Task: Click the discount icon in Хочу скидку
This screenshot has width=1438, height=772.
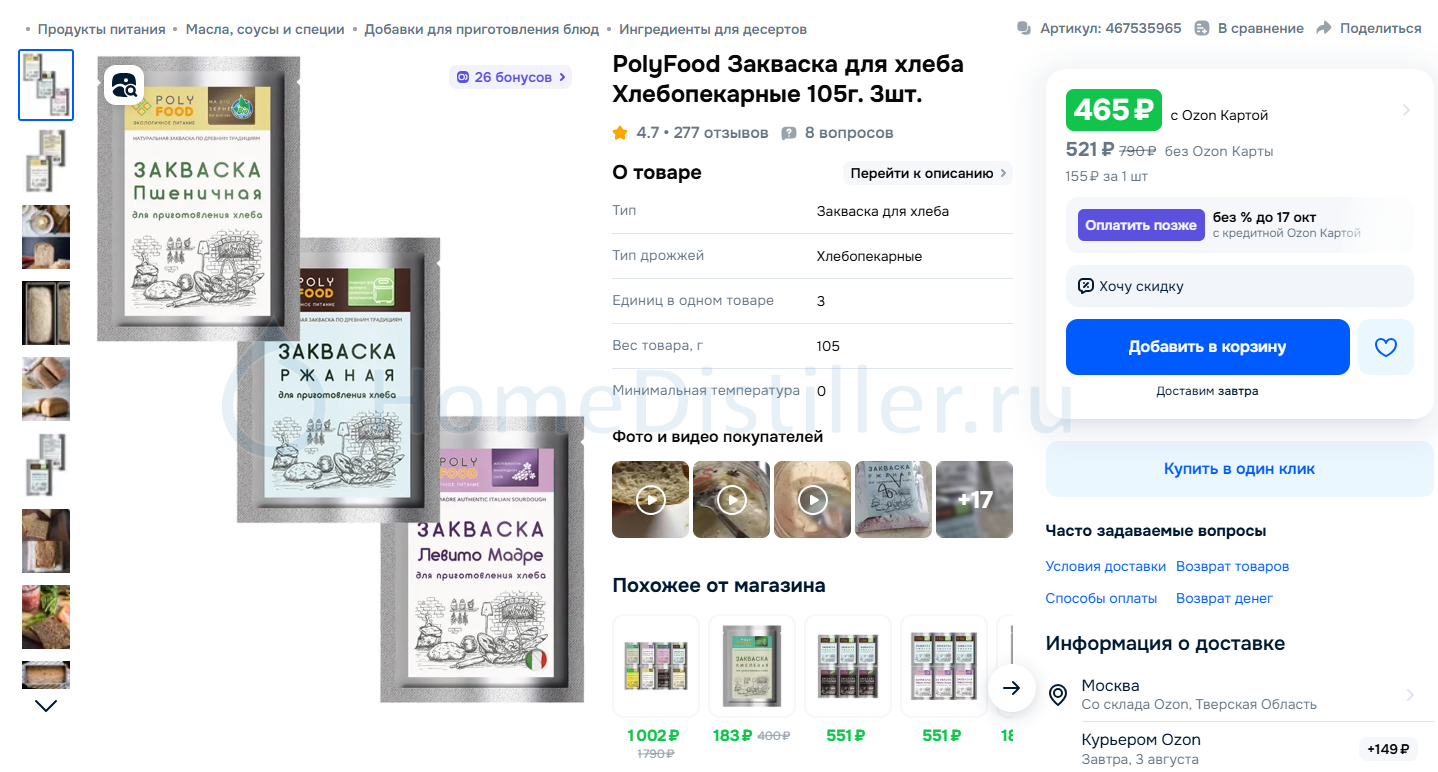Action: tap(1086, 286)
